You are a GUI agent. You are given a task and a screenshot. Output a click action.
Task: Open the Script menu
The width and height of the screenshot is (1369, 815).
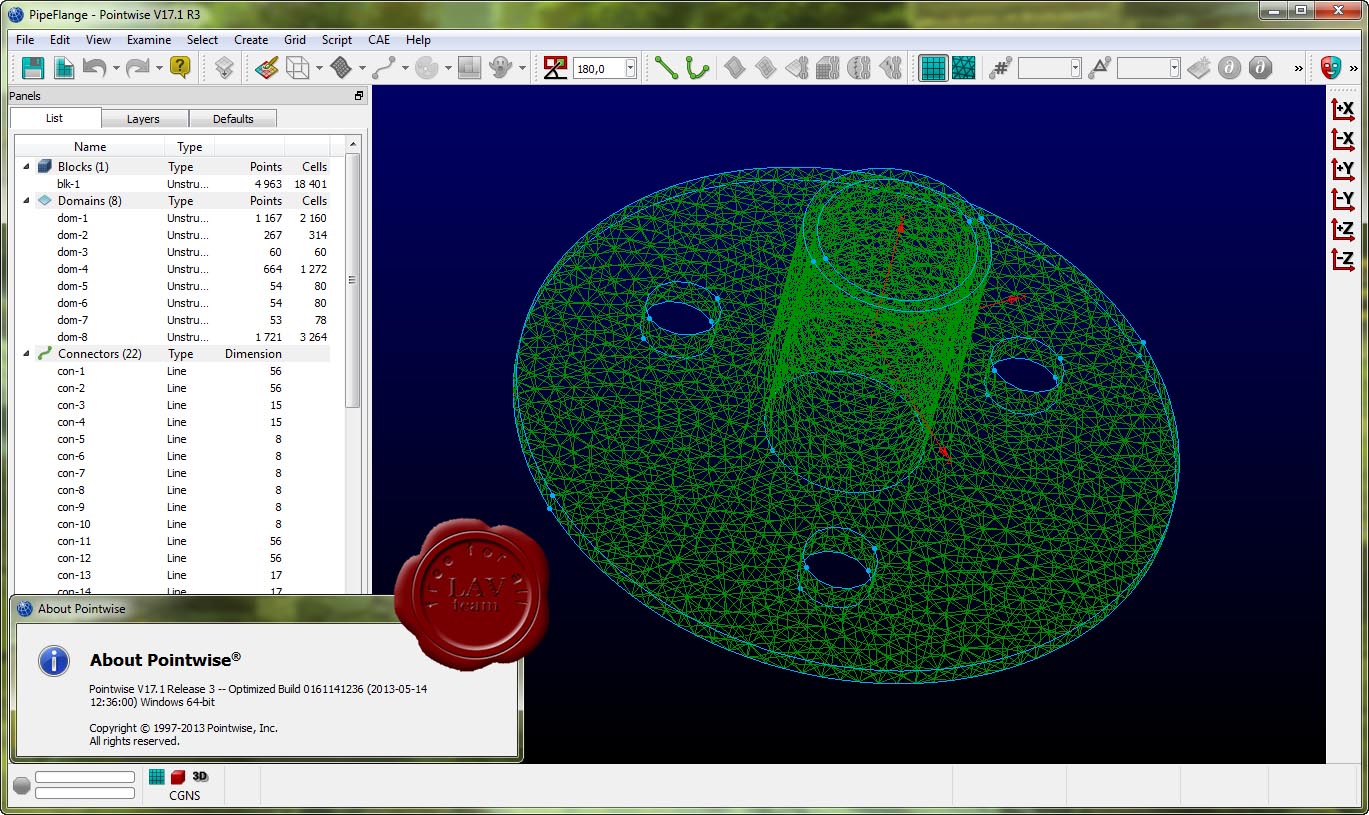tap(337, 40)
